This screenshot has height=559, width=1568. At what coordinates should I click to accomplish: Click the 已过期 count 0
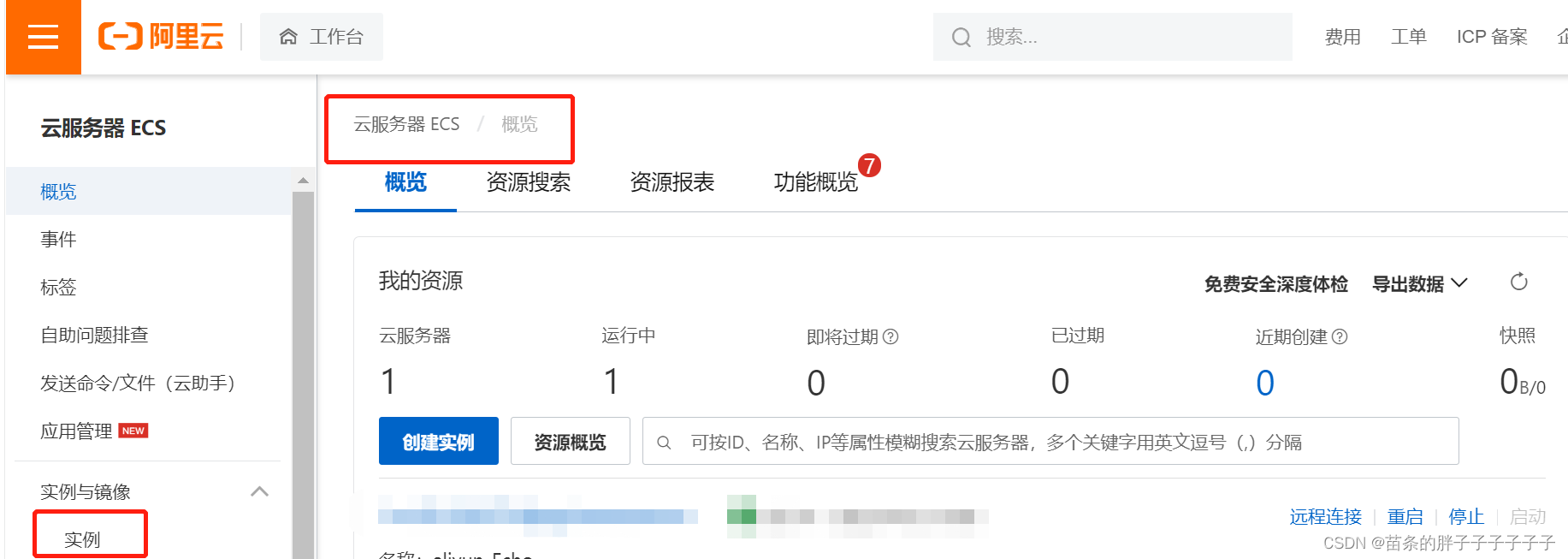[1060, 382]
